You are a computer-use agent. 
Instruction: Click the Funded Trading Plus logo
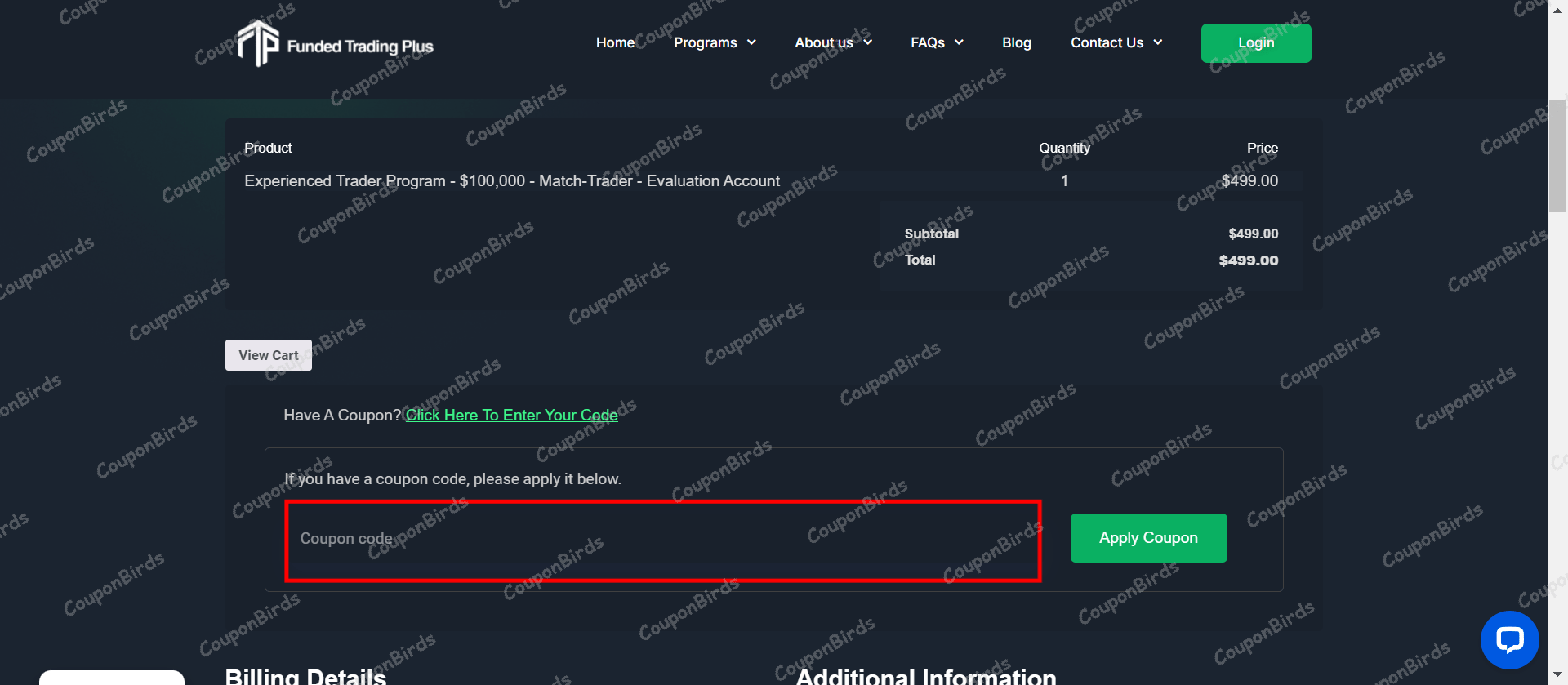tap(335, 43)
